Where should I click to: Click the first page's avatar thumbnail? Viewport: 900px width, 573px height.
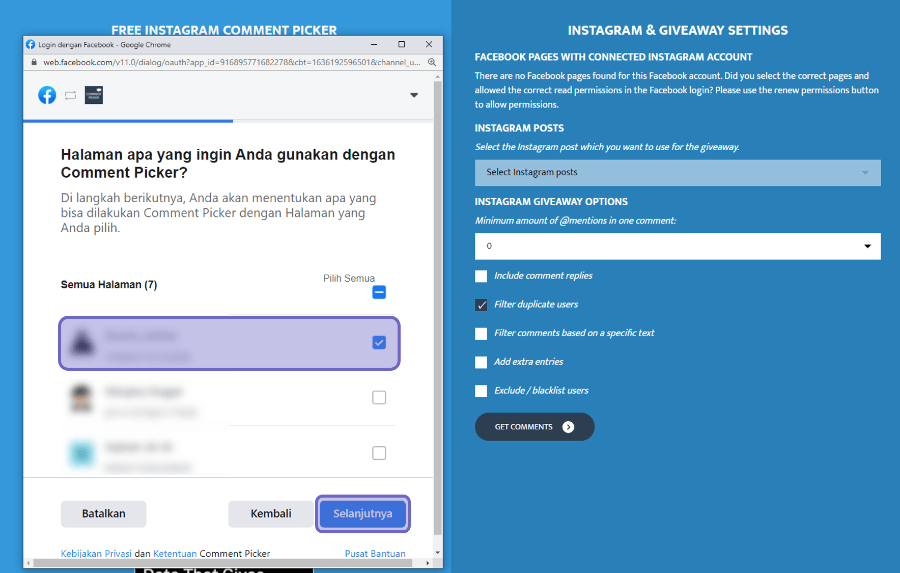click(x=82, y=343)
